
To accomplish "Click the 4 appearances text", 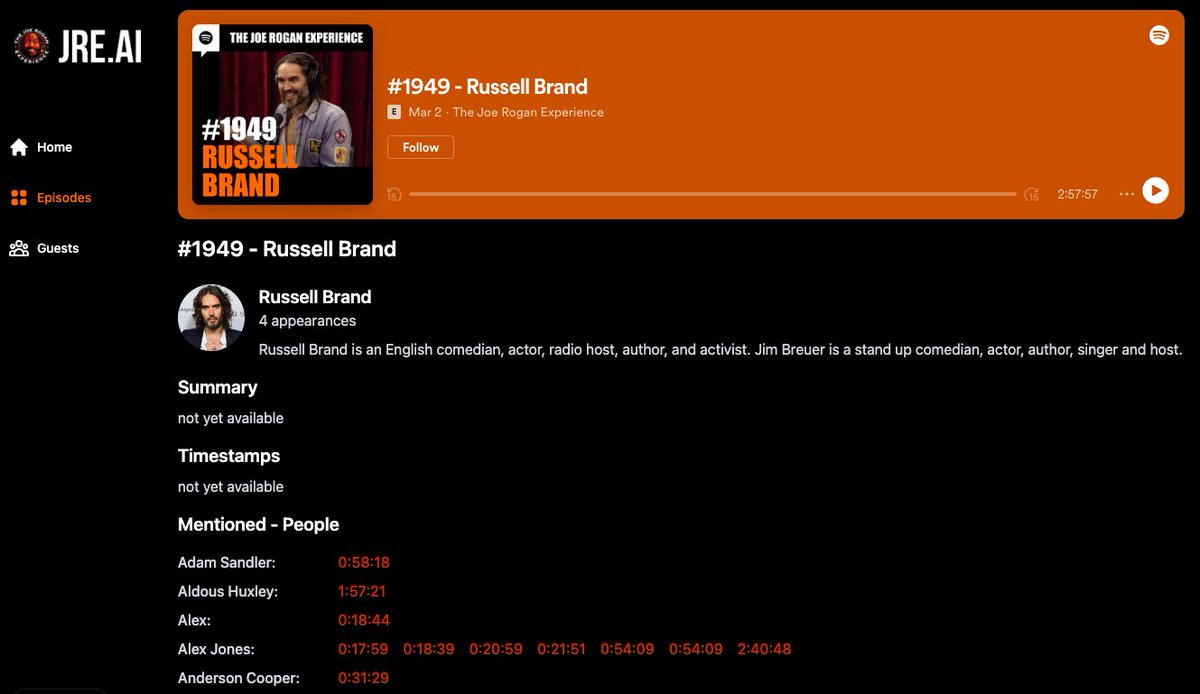I will [307, 321].
